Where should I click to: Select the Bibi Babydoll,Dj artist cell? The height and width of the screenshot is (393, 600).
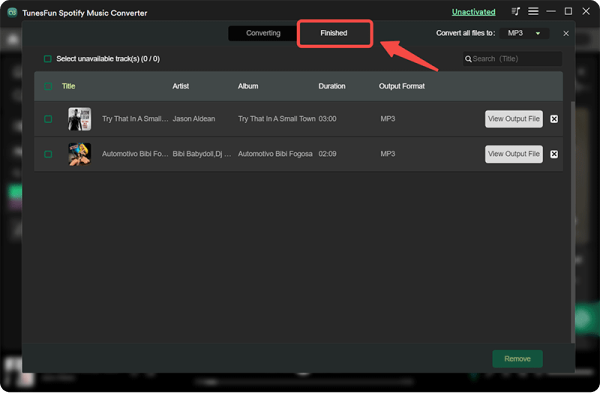click(x=202, y=154)
